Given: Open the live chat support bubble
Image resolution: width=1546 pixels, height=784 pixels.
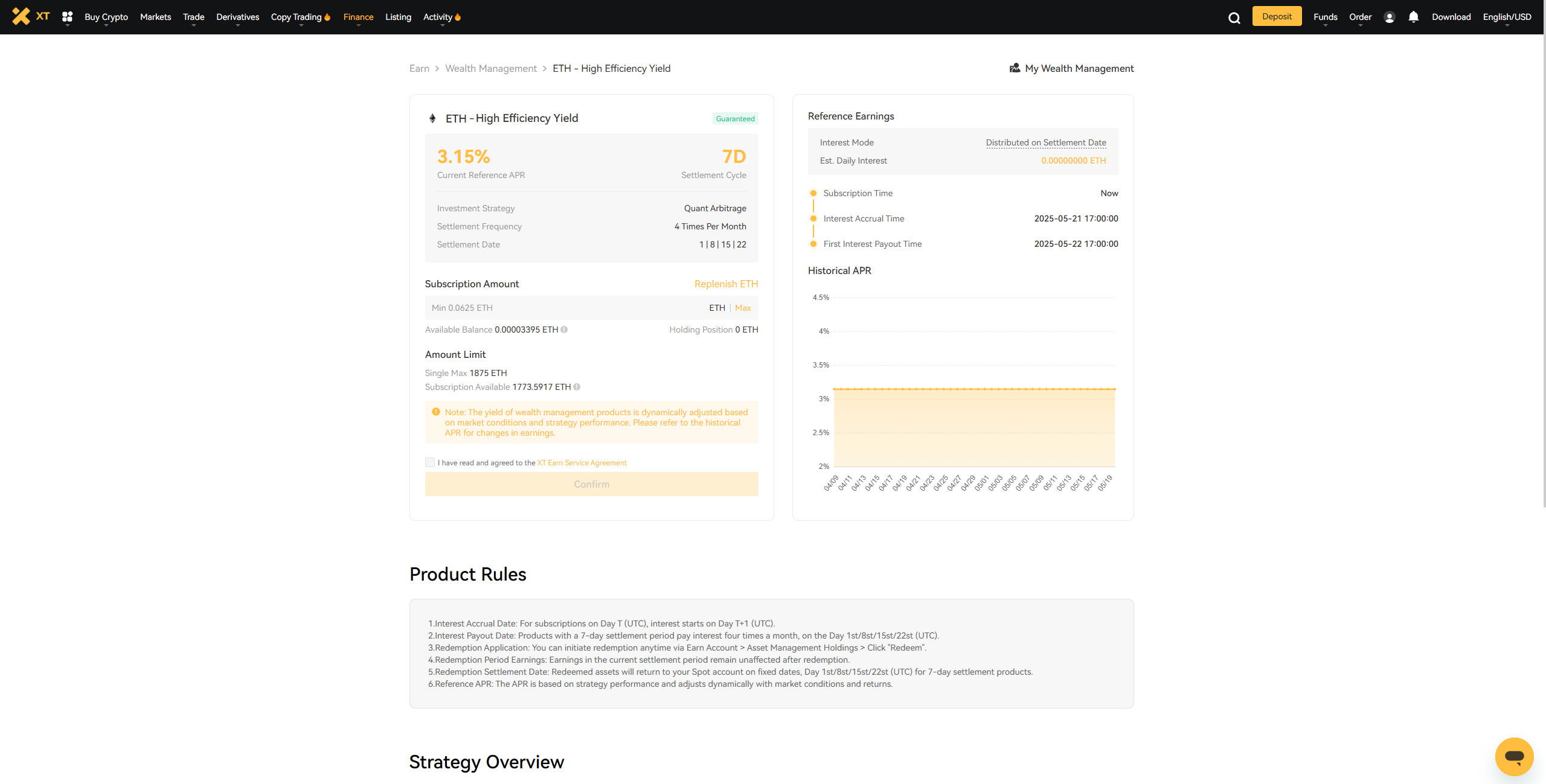Looking at the screenshot, I should coord(1513,756).
